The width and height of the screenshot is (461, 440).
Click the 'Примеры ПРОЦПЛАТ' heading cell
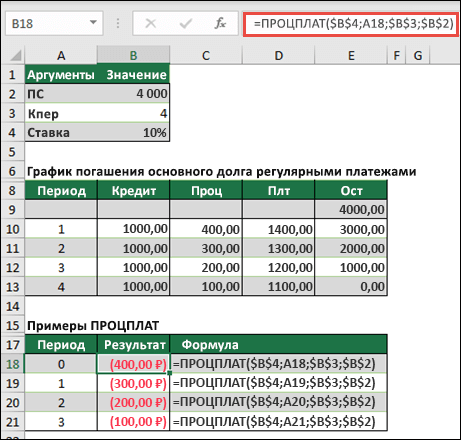coord(93,325)
